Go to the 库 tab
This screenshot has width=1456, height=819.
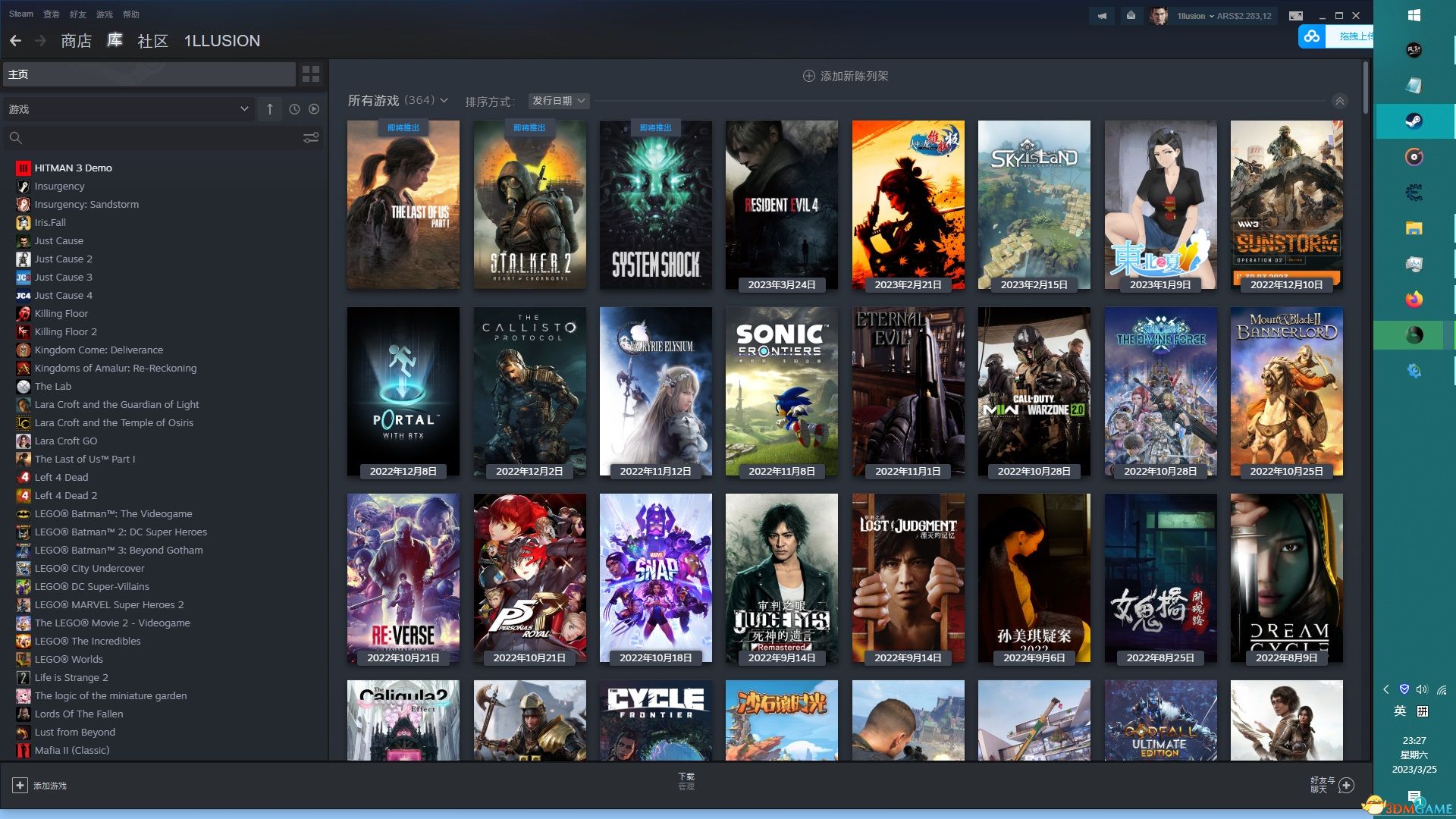click(x=115, y=40)
